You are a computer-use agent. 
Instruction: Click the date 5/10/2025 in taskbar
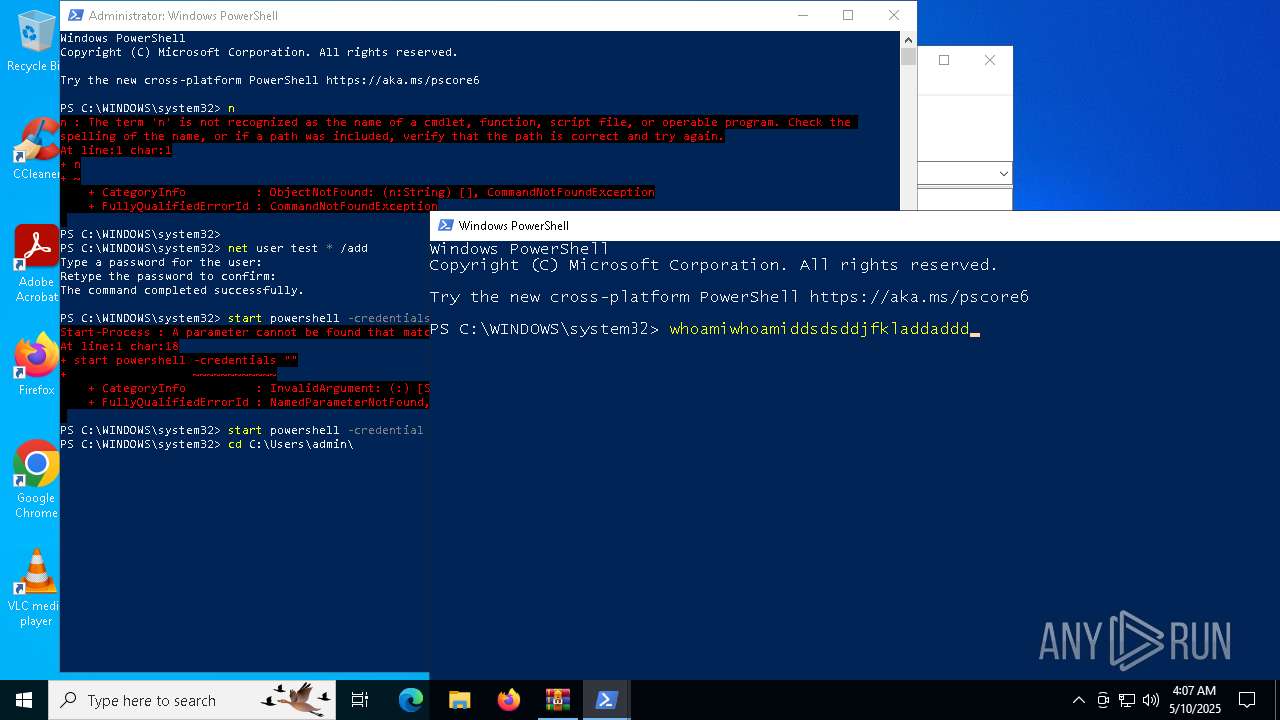point(1195,709)
